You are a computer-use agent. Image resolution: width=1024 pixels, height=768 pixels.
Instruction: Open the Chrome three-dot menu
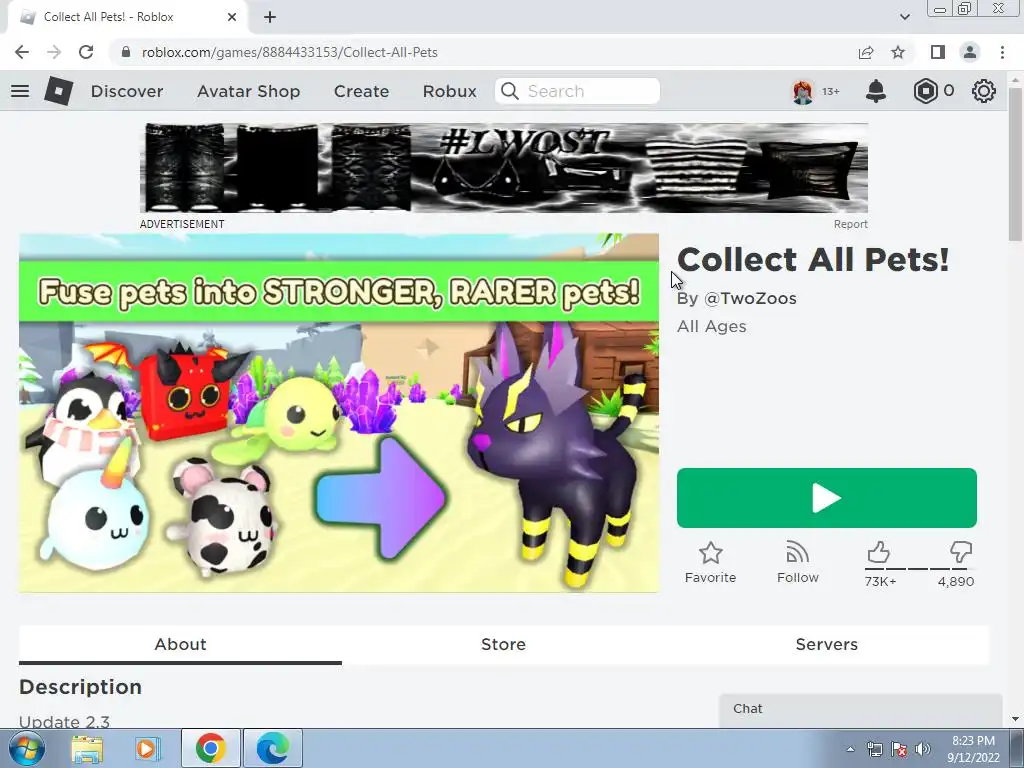pos(1002,52)
